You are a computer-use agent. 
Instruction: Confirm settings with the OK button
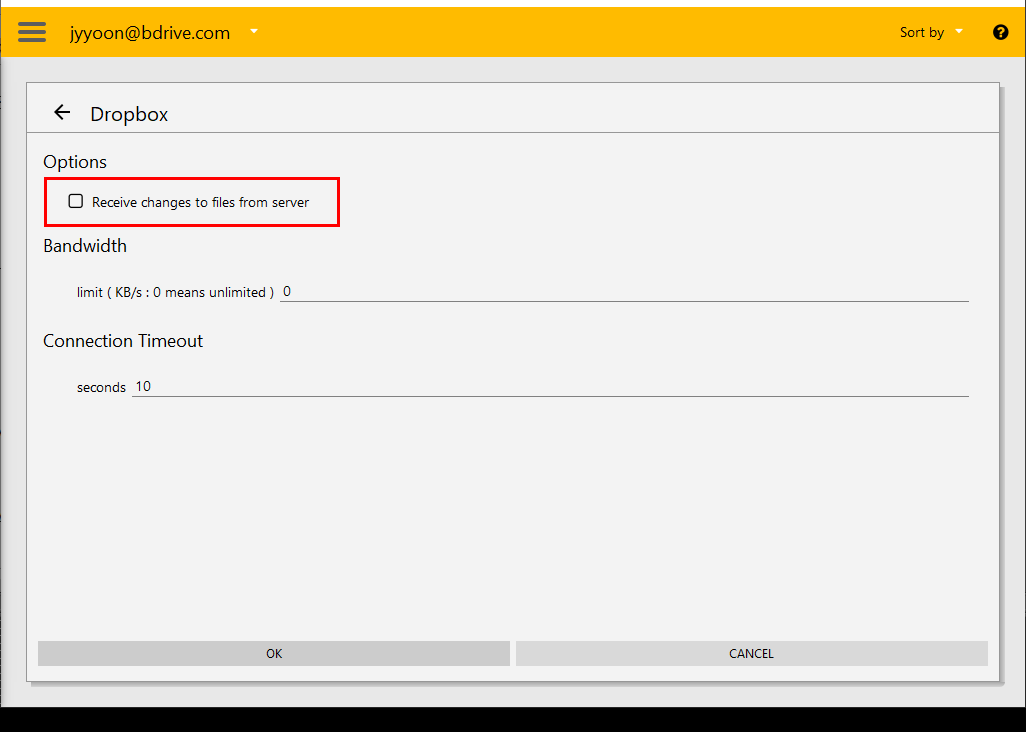274,654
